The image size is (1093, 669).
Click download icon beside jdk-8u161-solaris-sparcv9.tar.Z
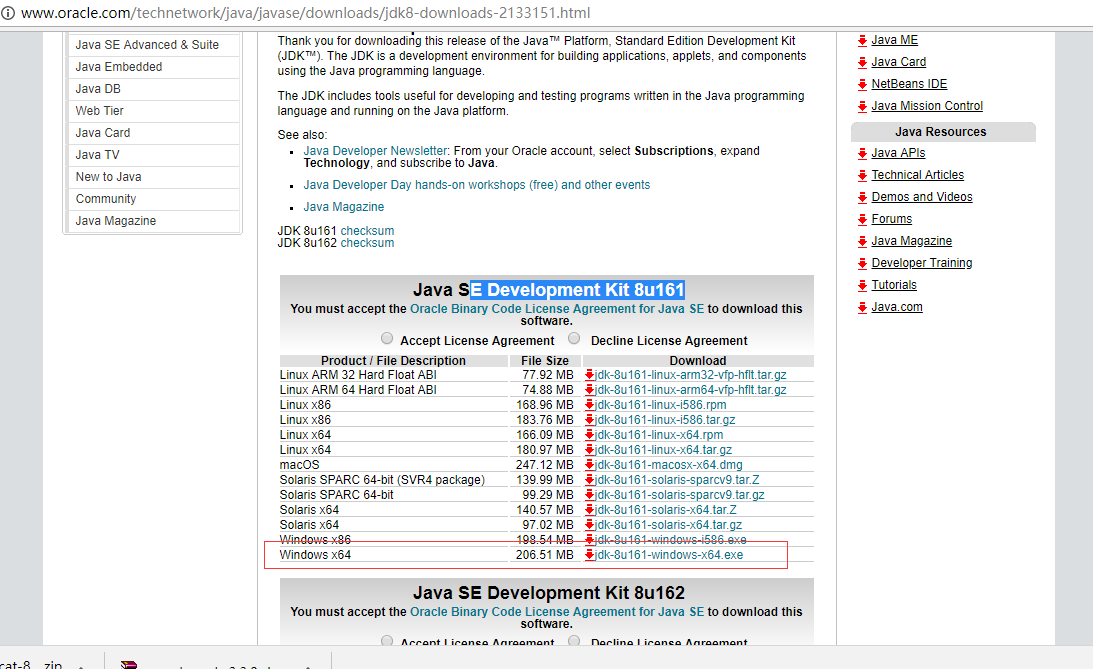pyautogui.click(x=590, y=480)
